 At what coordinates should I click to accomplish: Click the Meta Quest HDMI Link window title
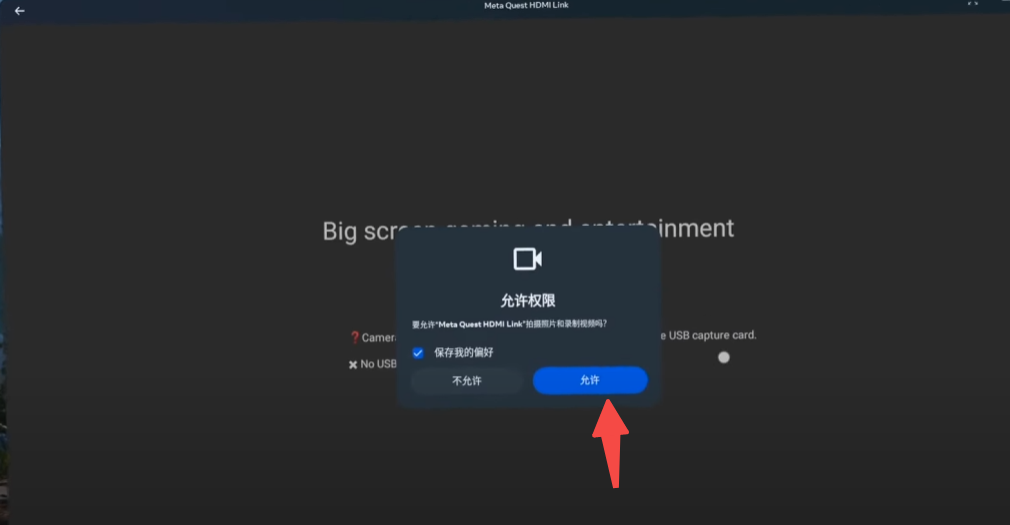(526, 5)
